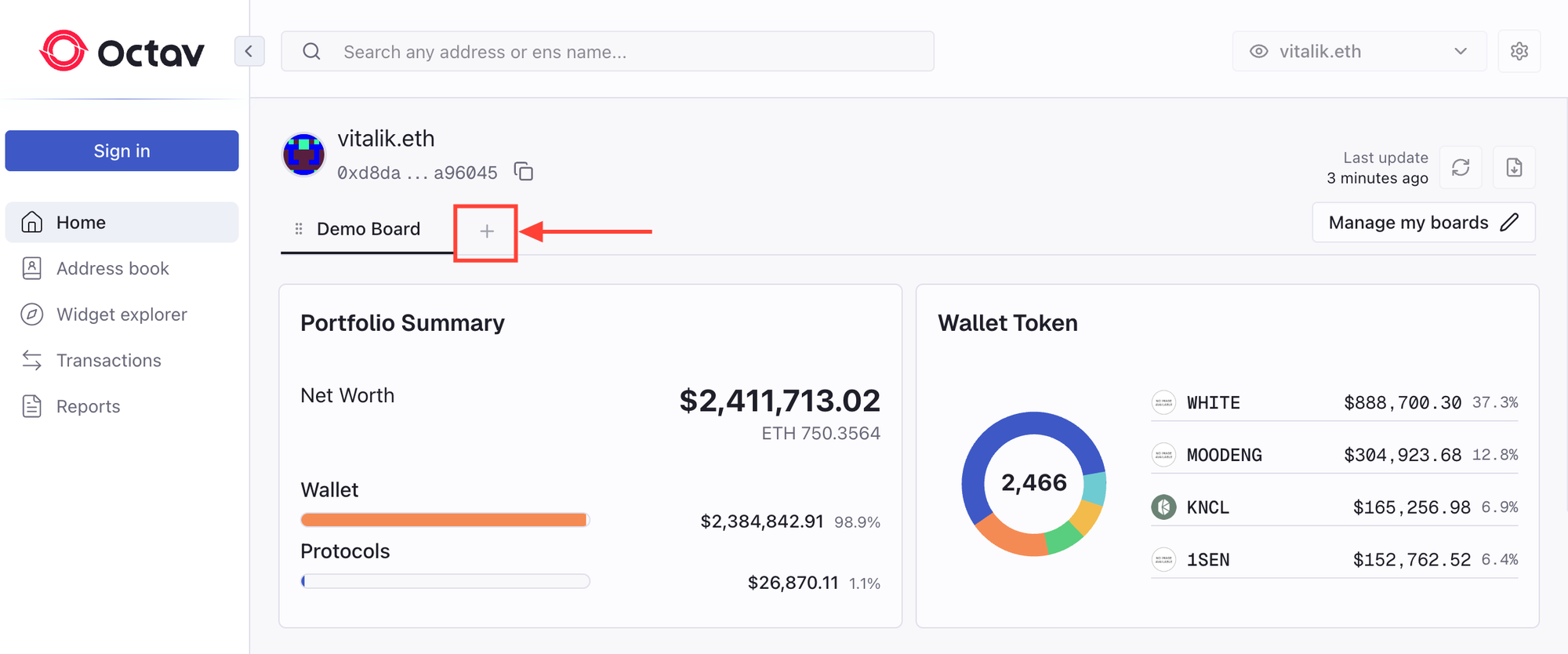Open Manage my boards
Image resolution: width=1568 pixels, height=654 pixels.
1424,223
